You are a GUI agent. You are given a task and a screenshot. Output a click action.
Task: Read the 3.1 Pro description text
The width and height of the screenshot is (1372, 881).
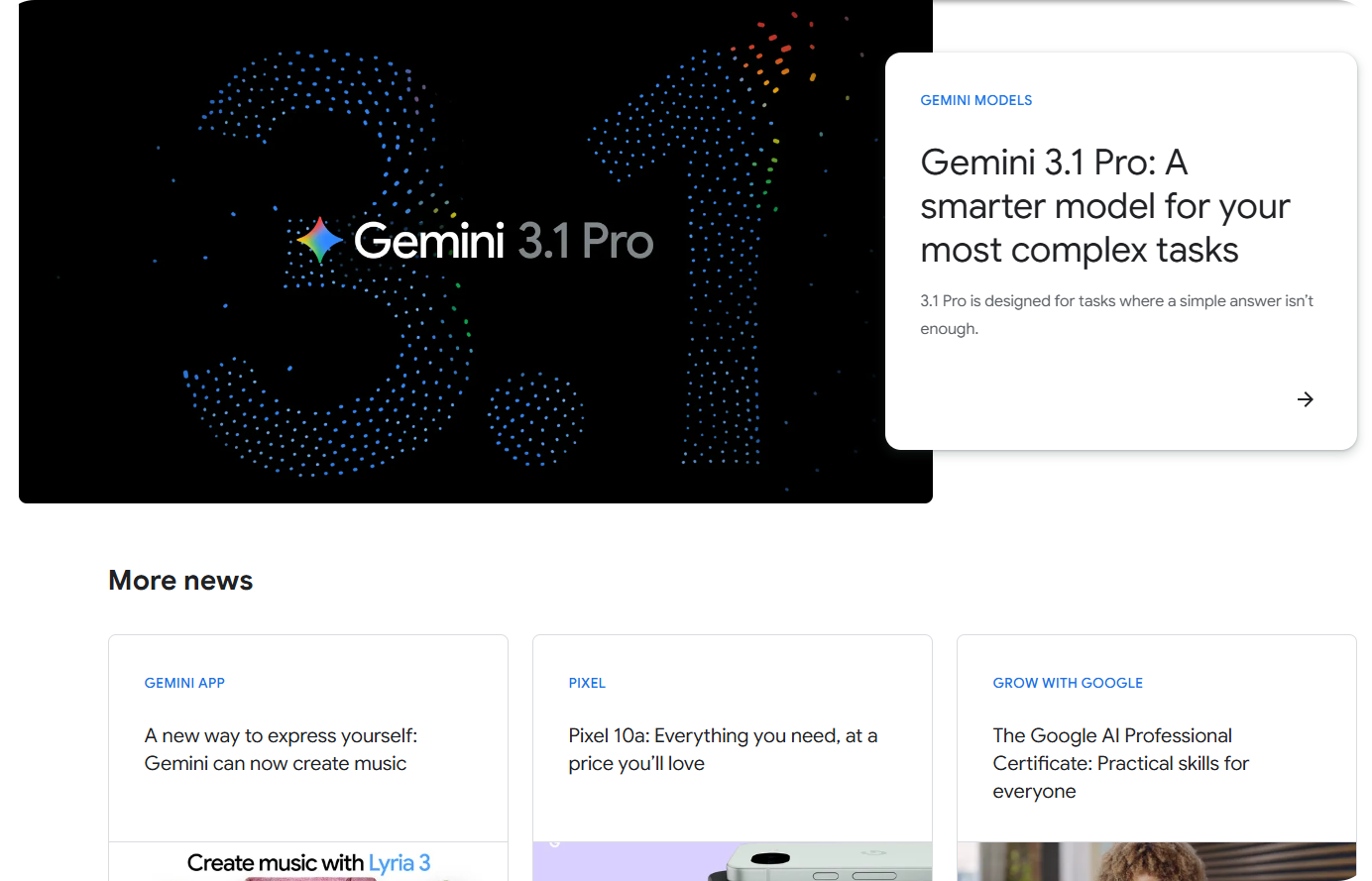tap(1116, 314)
